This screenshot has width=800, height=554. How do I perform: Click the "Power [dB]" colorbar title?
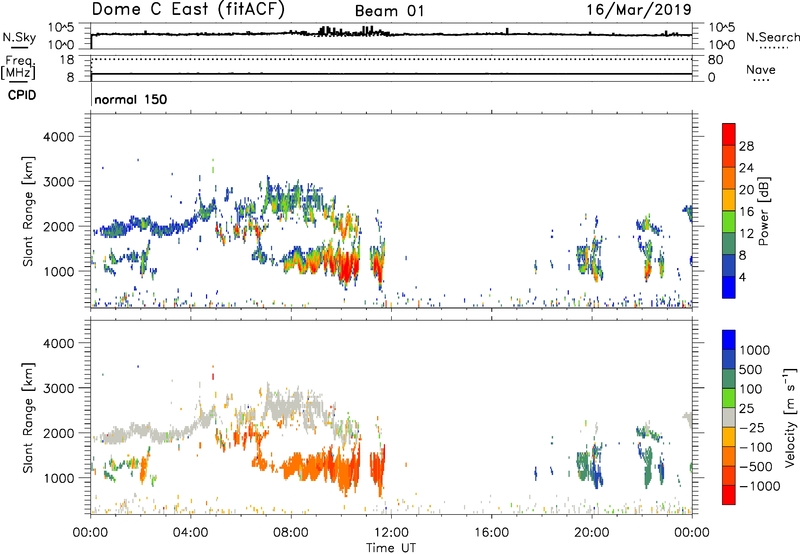(x=764, y=211)
